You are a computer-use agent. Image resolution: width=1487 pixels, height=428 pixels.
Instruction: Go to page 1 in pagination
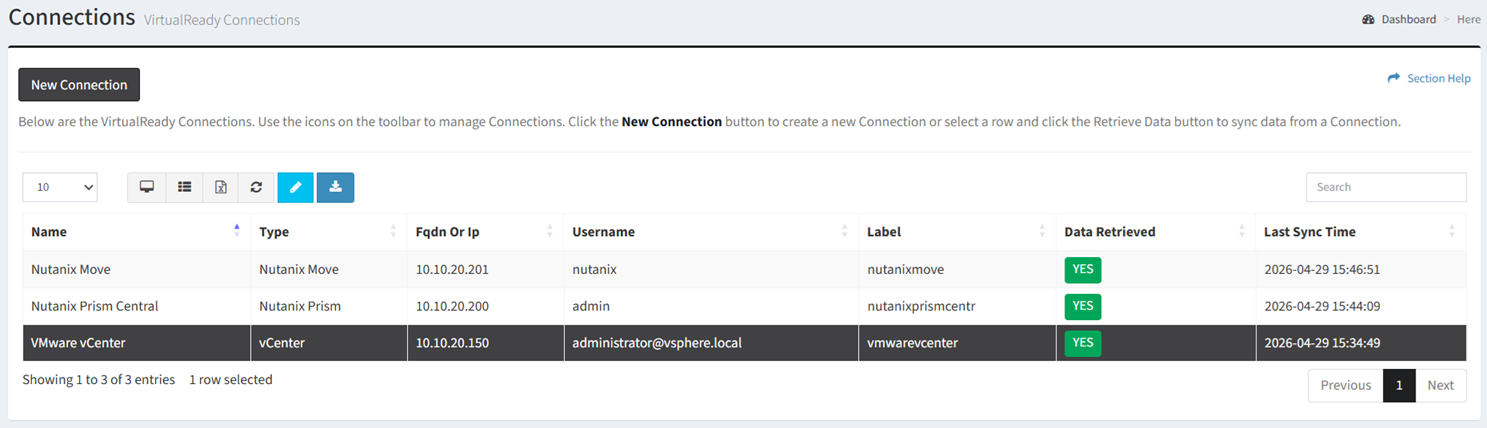[1399, 385]
